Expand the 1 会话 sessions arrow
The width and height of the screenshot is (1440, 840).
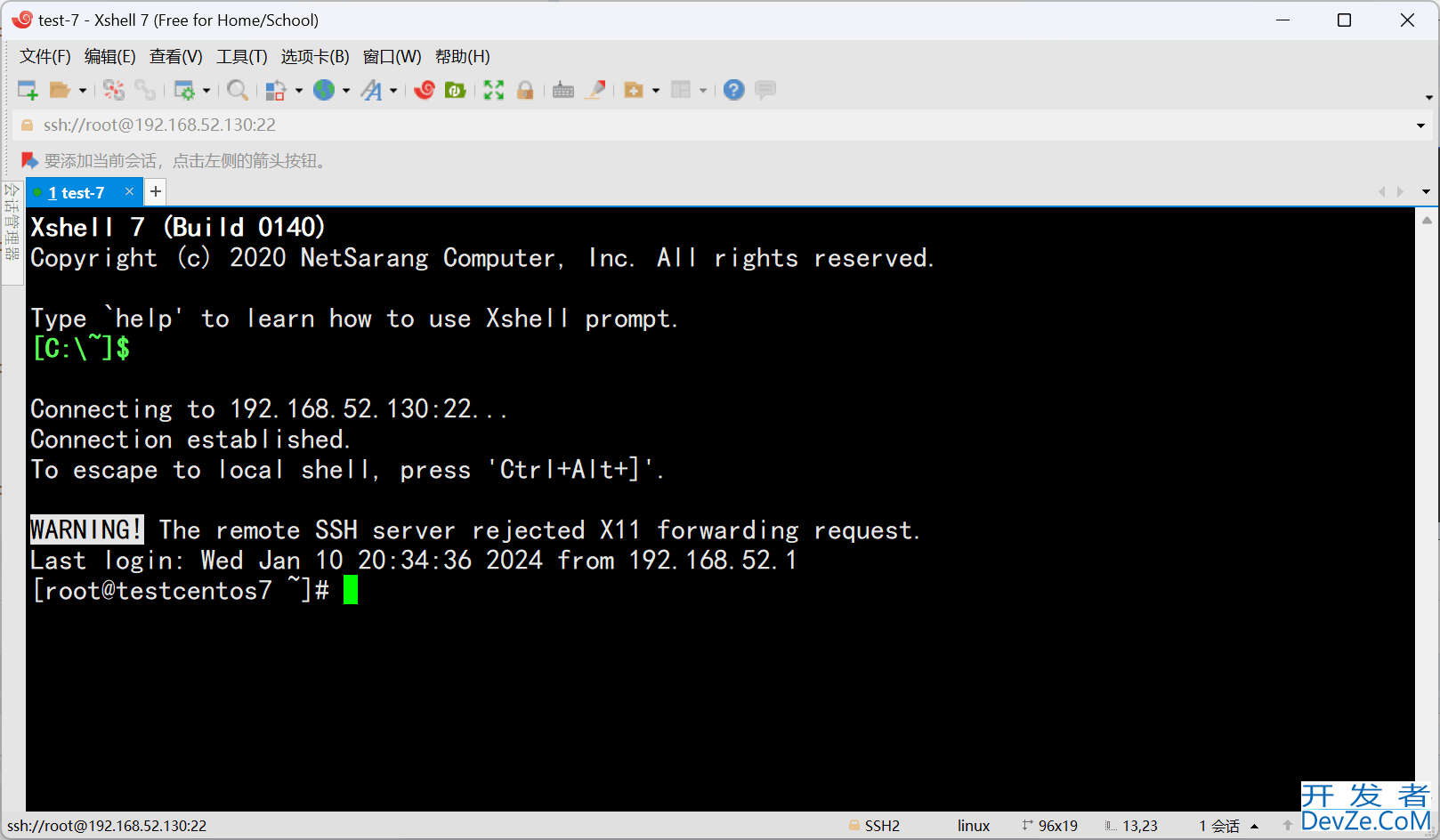[x=1255, y=827]
